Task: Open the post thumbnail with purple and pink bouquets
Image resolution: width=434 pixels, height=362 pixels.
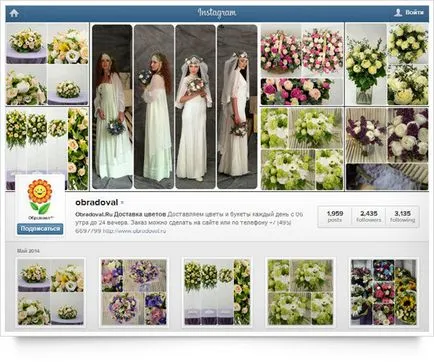Action: pyautogui.click(x=134, y=293)
